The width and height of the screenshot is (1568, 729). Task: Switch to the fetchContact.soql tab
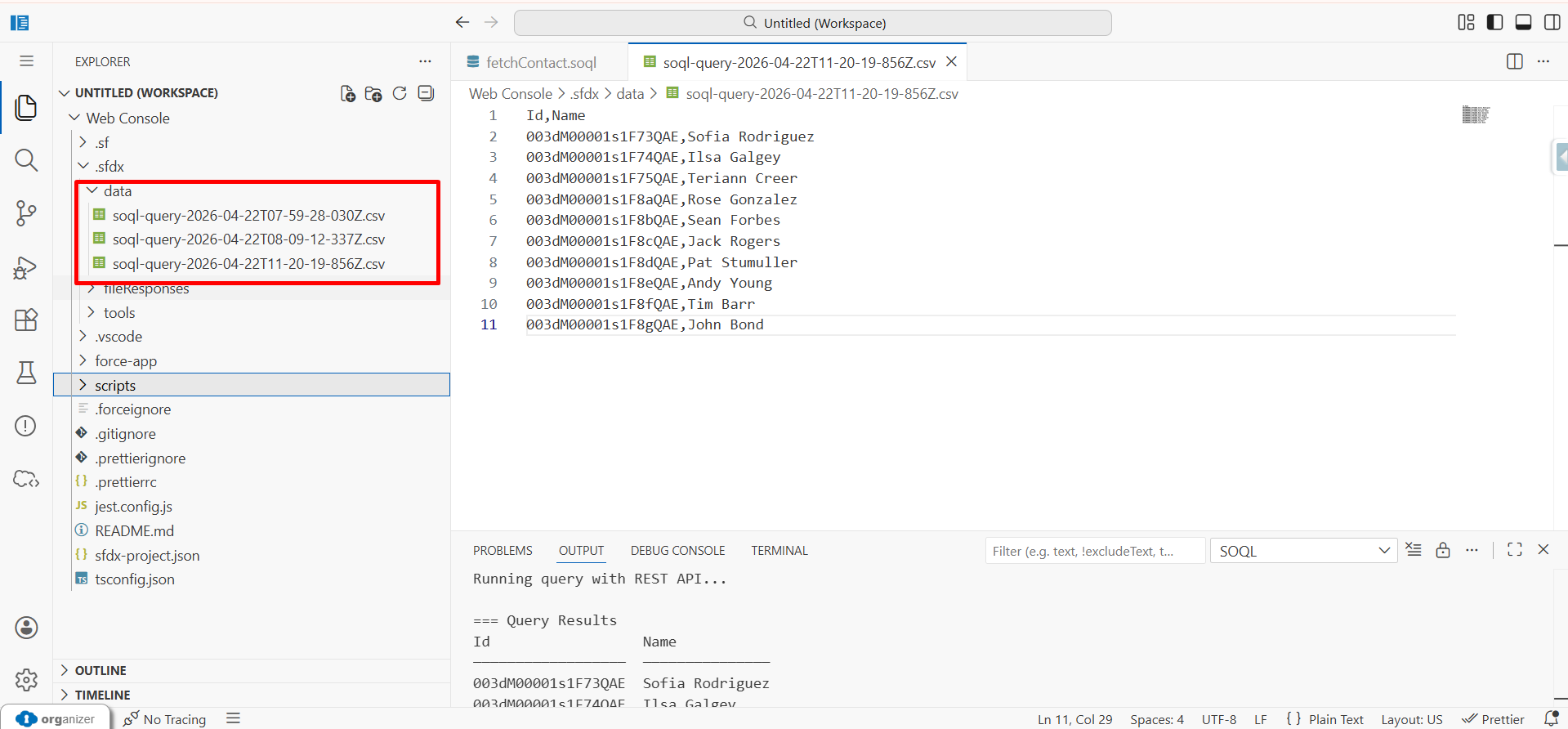540,62
